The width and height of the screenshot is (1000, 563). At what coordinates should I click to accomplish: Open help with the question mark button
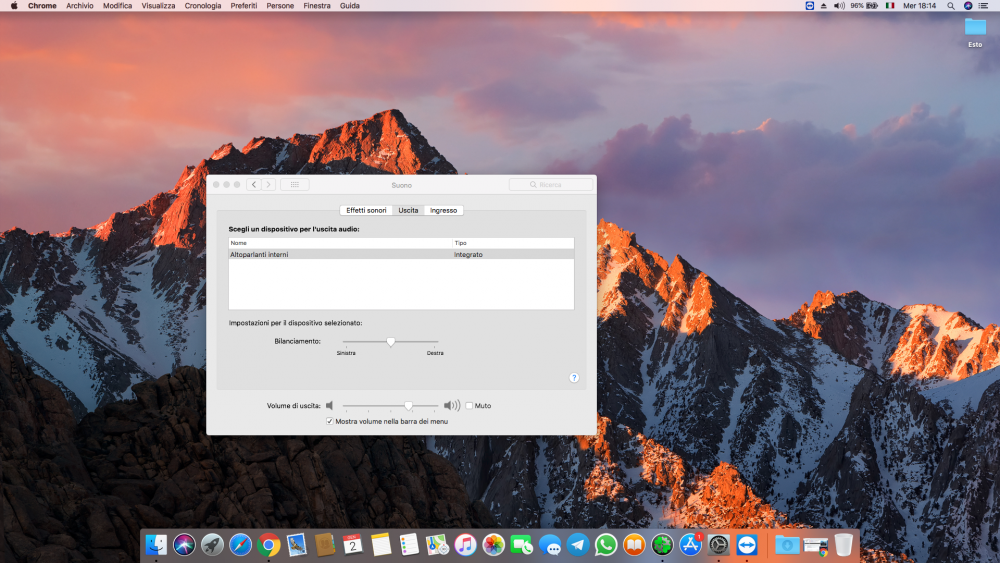pos(574,377)
